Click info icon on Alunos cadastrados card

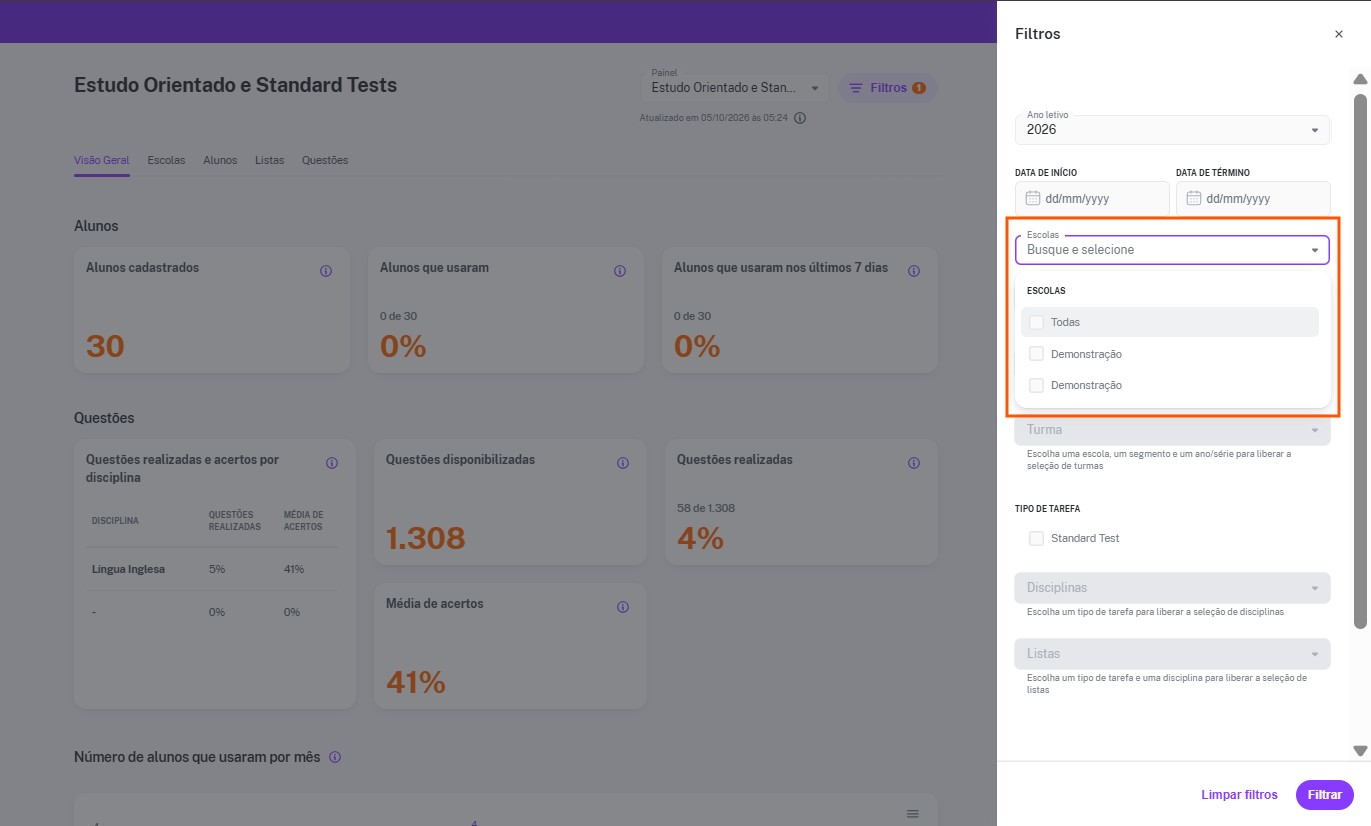point(326,271)
